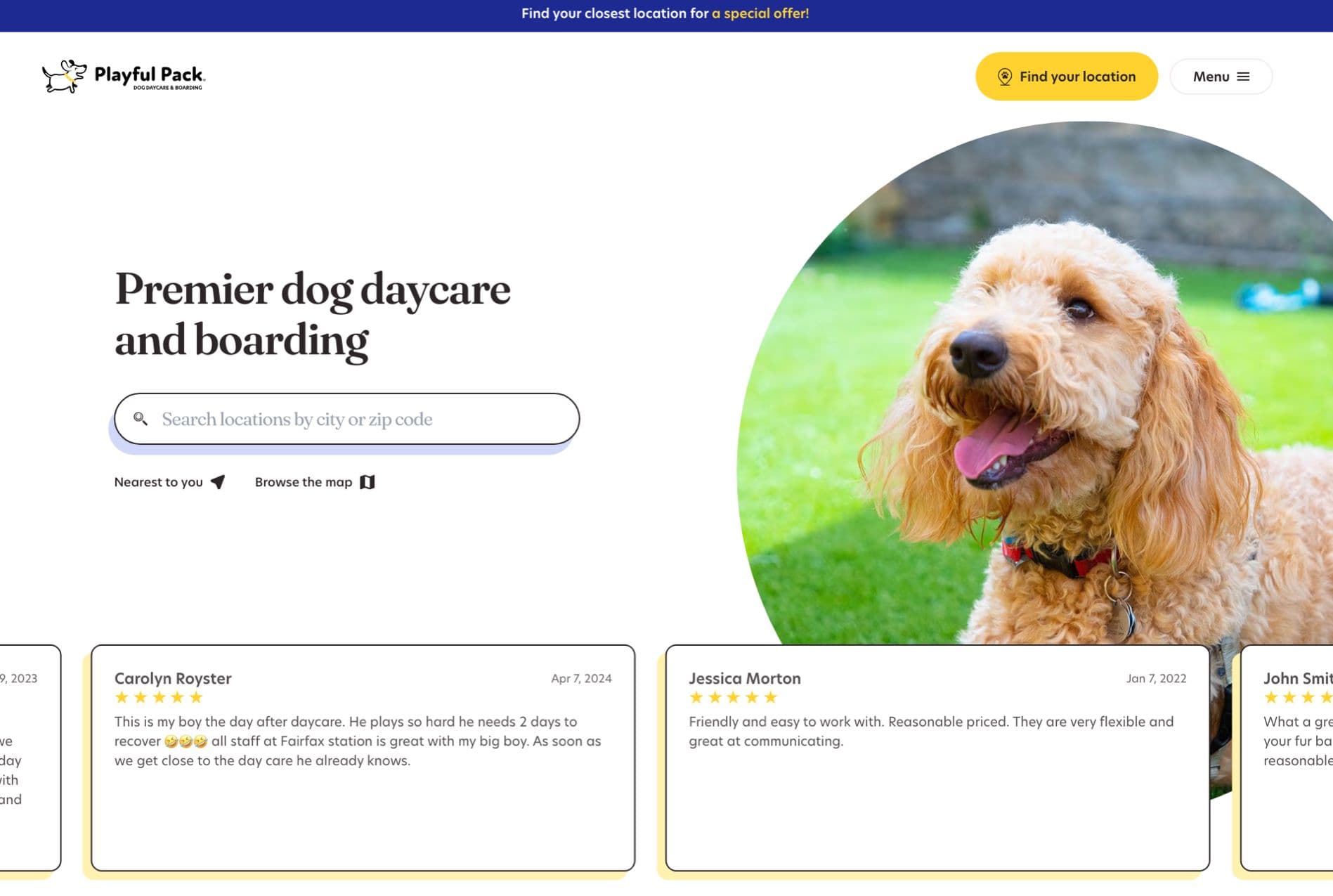Click the location pin icon in yellow button
This screenshot has width=1333, height=896.
coord(1004,77)
